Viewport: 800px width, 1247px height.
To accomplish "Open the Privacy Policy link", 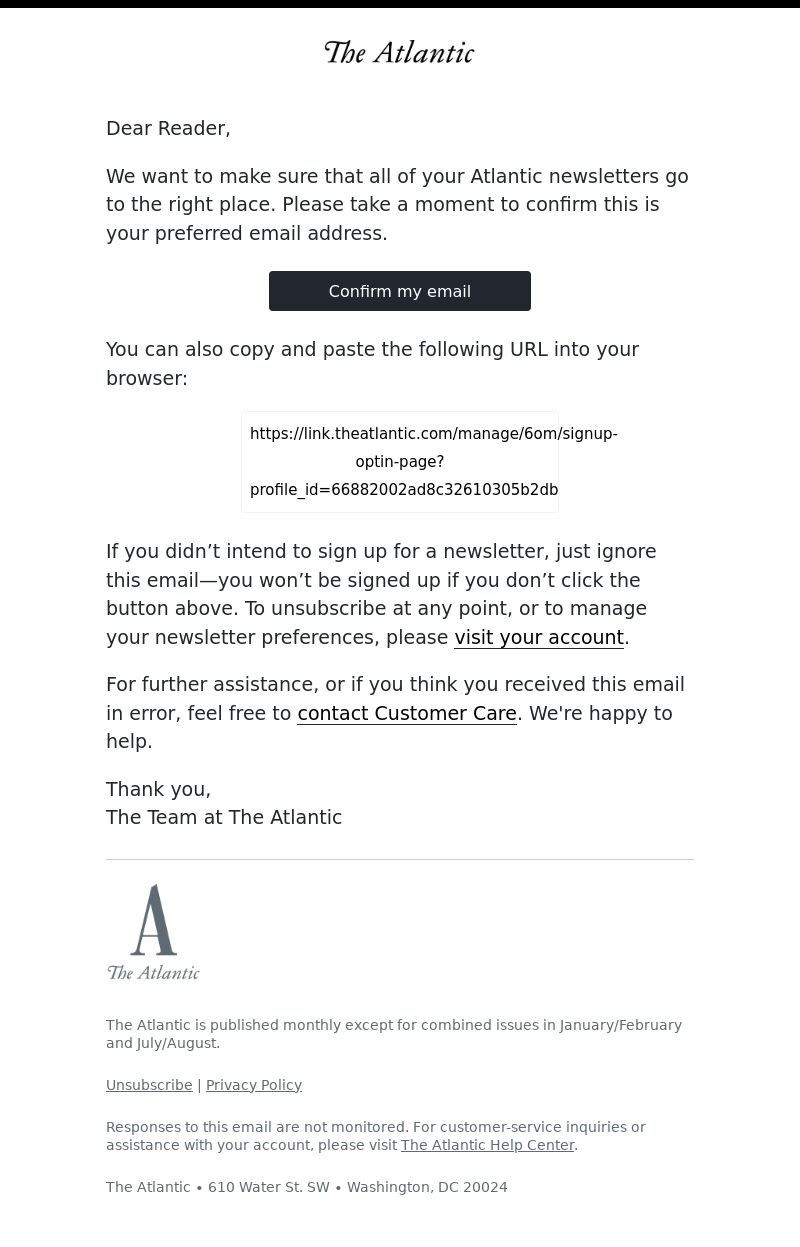I will (x=254, y=1085).
